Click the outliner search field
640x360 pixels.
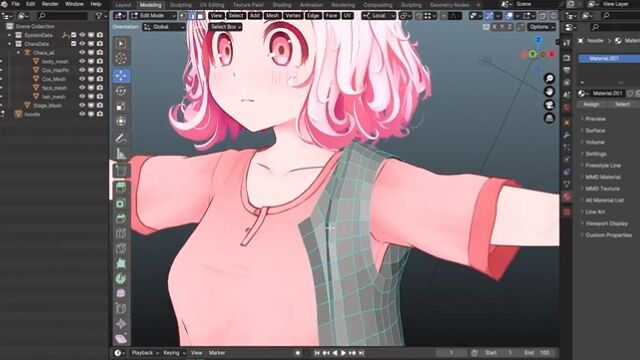coord(62,16)
